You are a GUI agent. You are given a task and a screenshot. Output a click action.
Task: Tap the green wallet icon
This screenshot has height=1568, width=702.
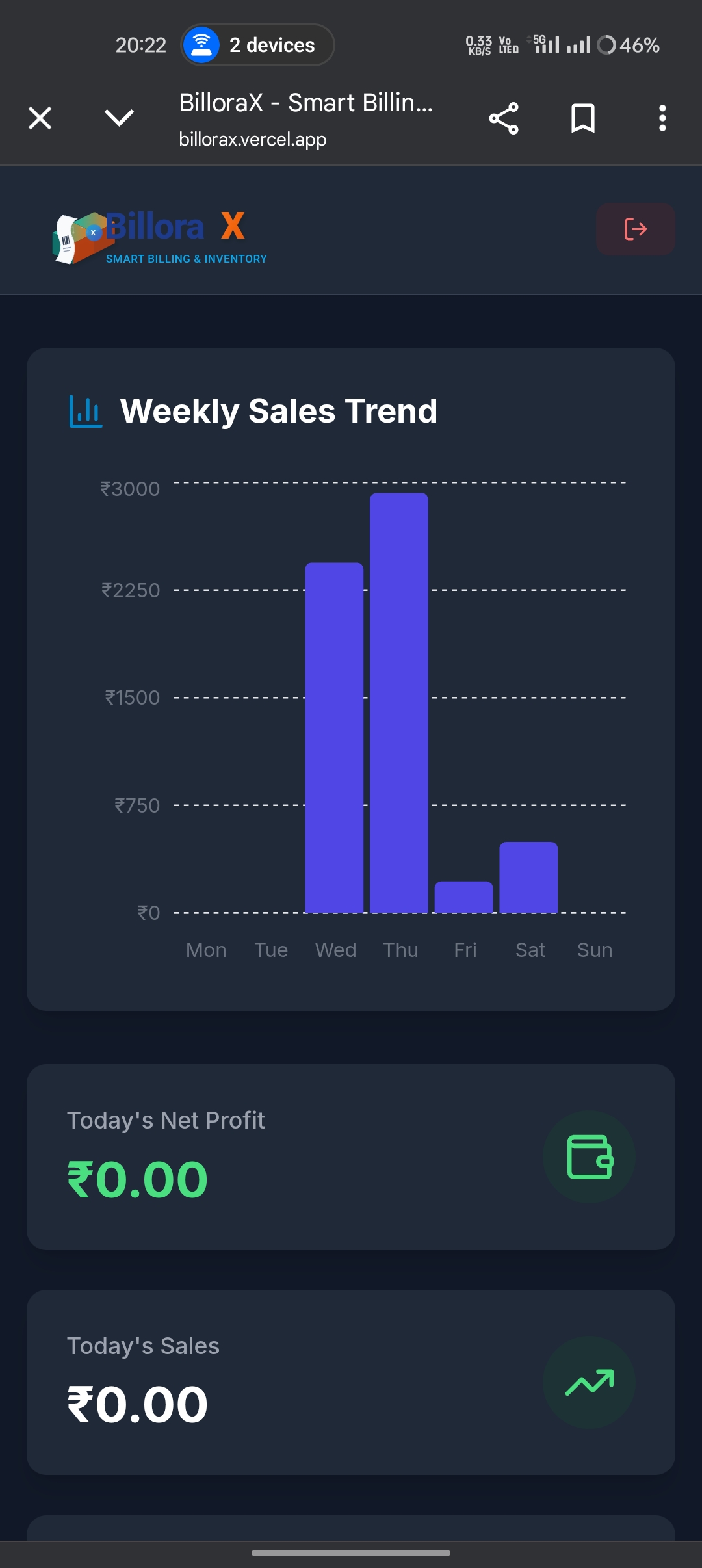589,1156
